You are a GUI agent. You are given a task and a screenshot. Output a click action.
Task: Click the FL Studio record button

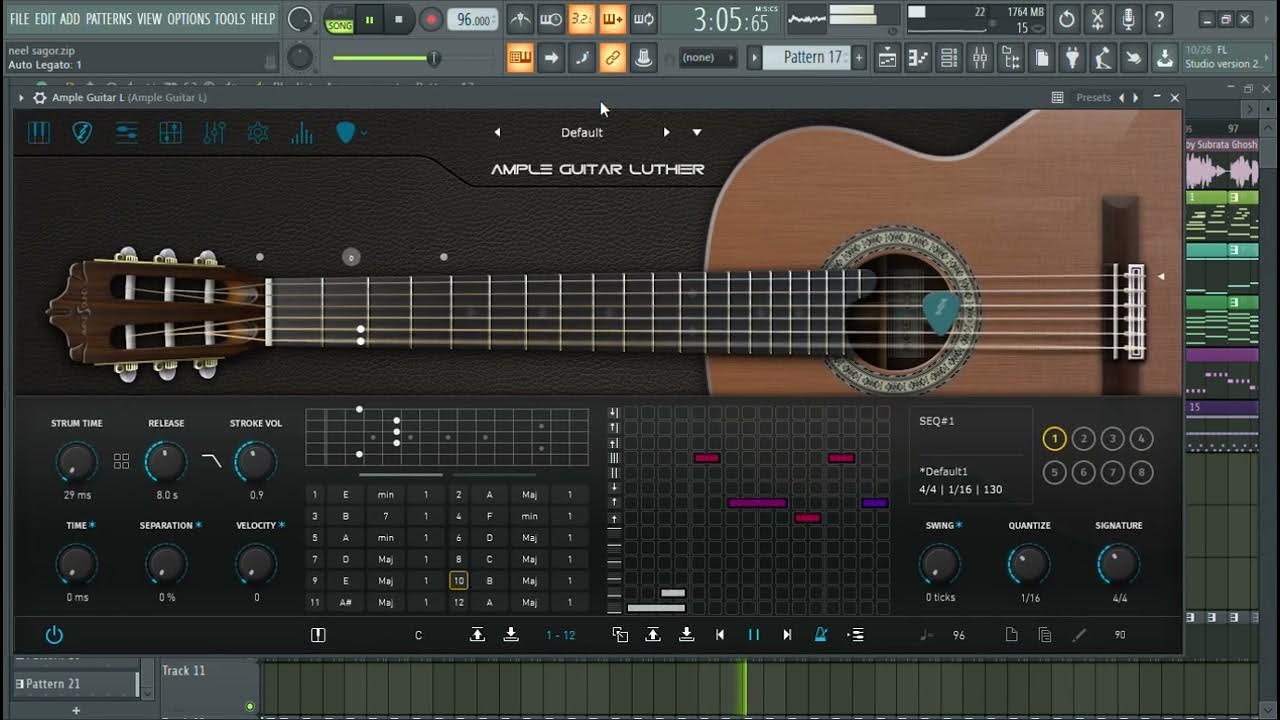tap(431, 19)
